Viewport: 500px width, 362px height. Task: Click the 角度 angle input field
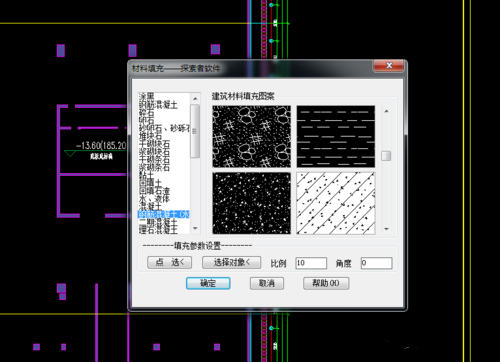point(376,263)
